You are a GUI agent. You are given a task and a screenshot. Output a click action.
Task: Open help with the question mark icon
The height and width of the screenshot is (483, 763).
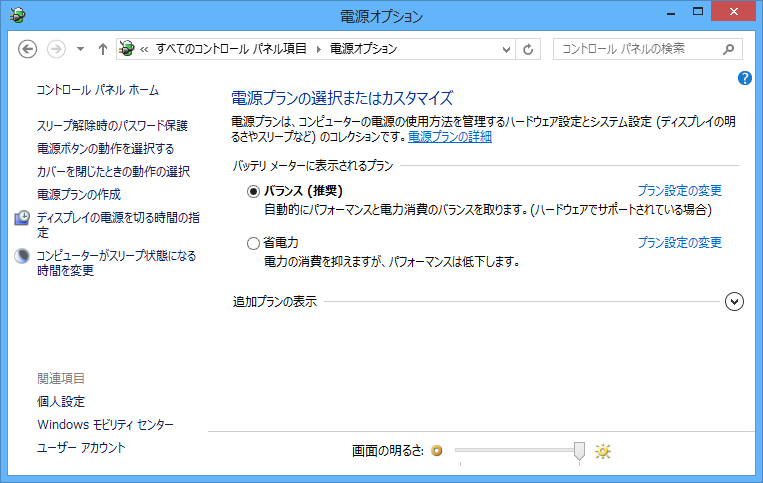click(745, 78)
